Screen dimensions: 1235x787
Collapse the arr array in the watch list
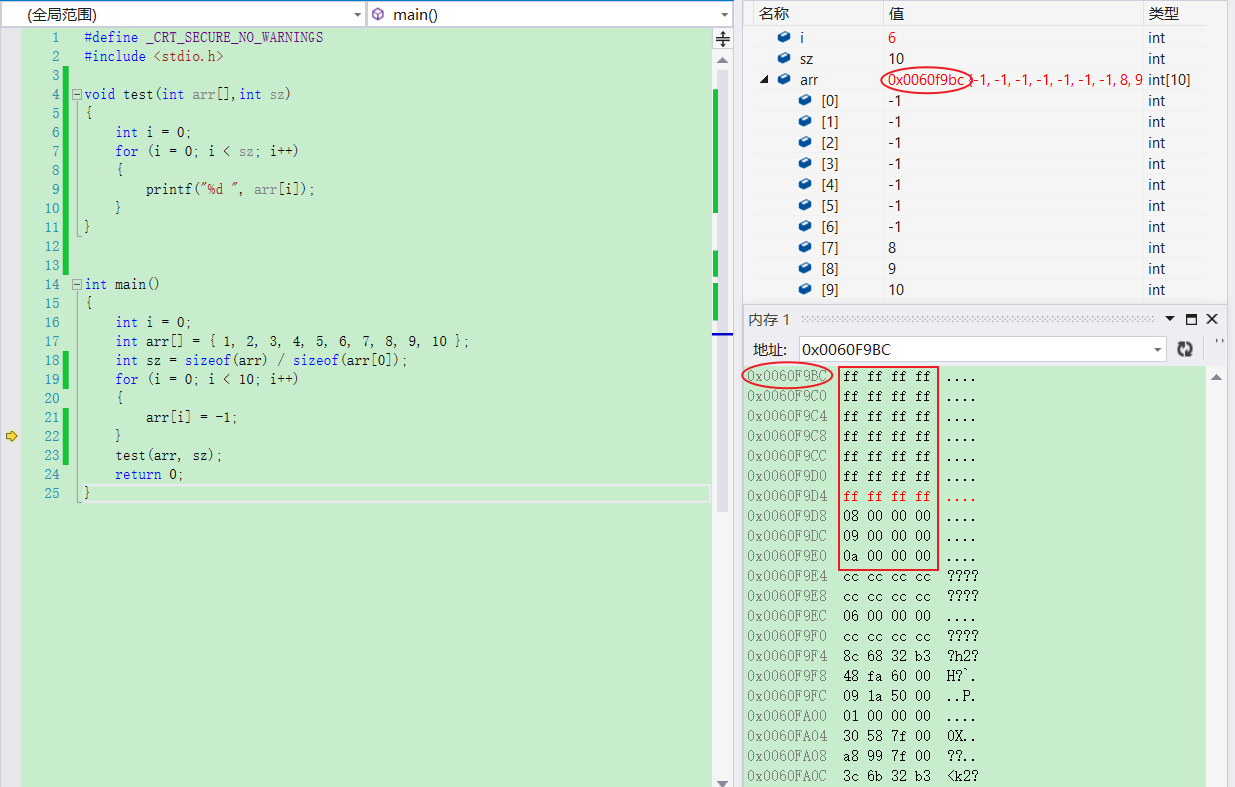point(764,79)
